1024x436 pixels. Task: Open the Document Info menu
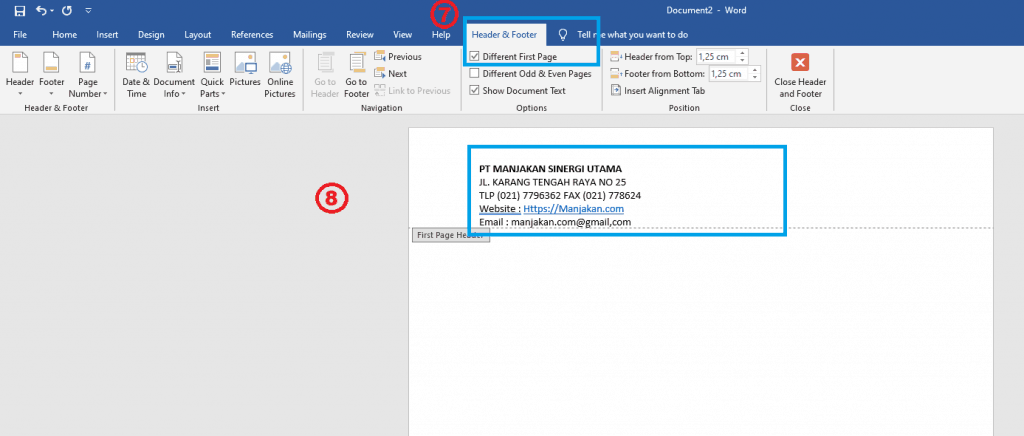point(174,74)
